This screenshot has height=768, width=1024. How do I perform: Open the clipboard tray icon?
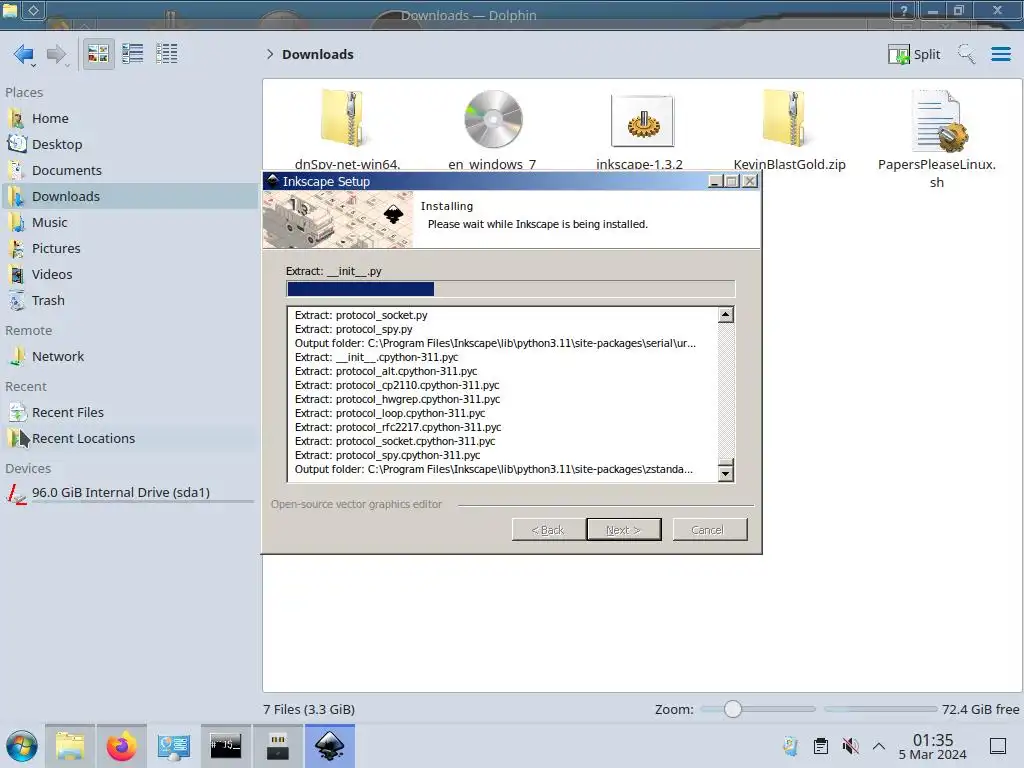[821, 746]
